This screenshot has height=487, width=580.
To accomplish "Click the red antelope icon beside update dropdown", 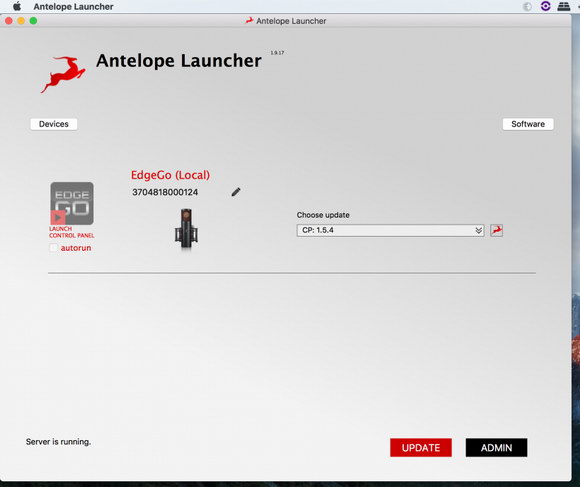I will [496, 230].
